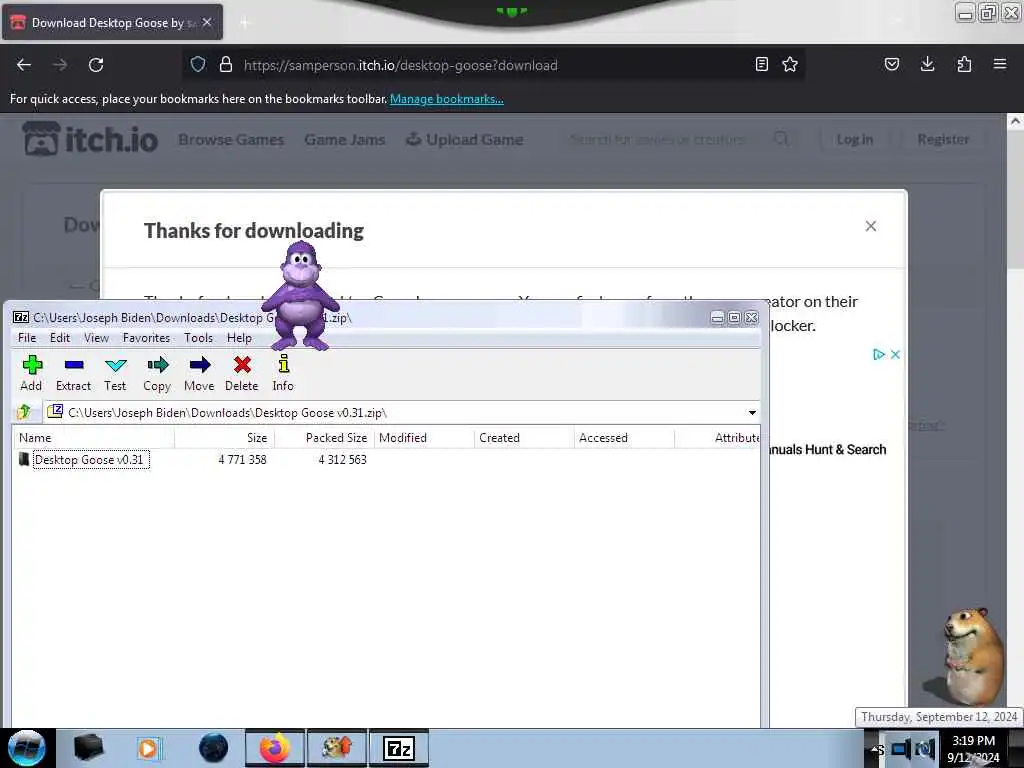Image resolution: width=1024 pixels, height=768 pixels.
Task: Sort by the Modified column header
Action: coord(424,438)
